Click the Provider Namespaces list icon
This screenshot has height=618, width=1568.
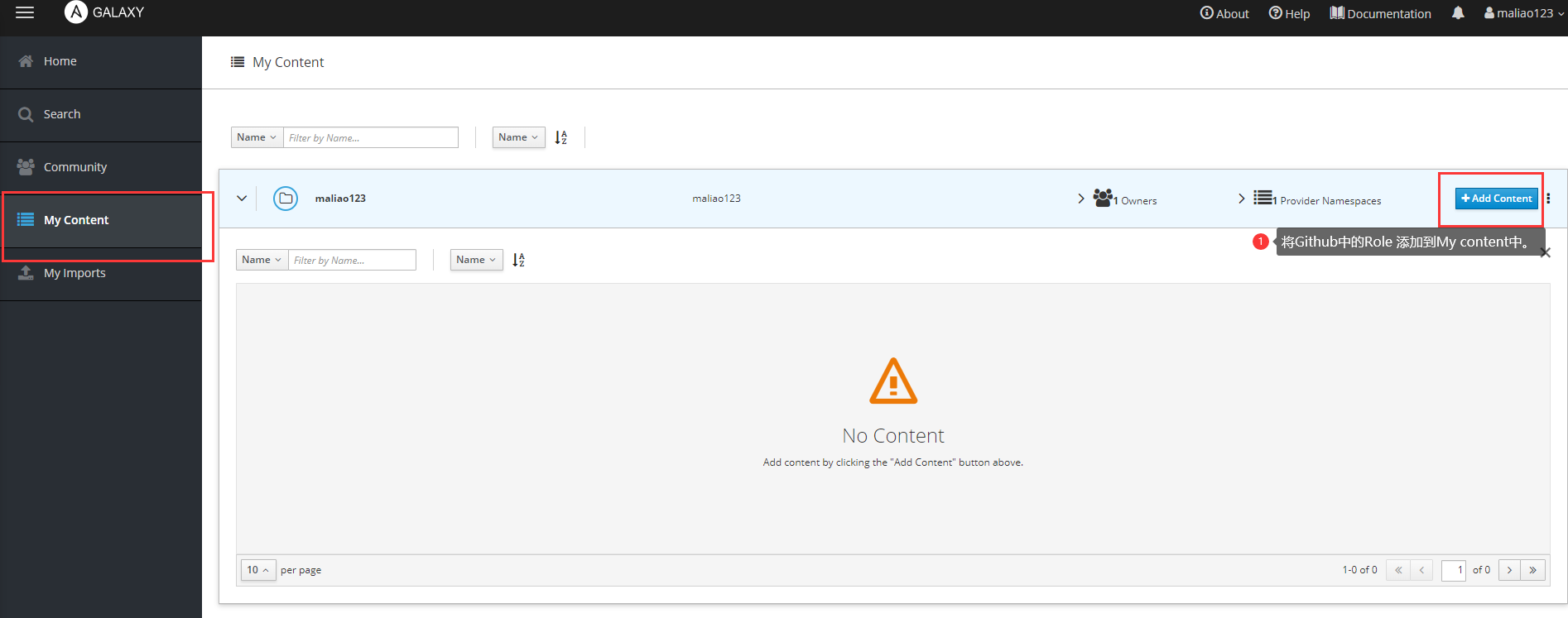[1263, 197]
